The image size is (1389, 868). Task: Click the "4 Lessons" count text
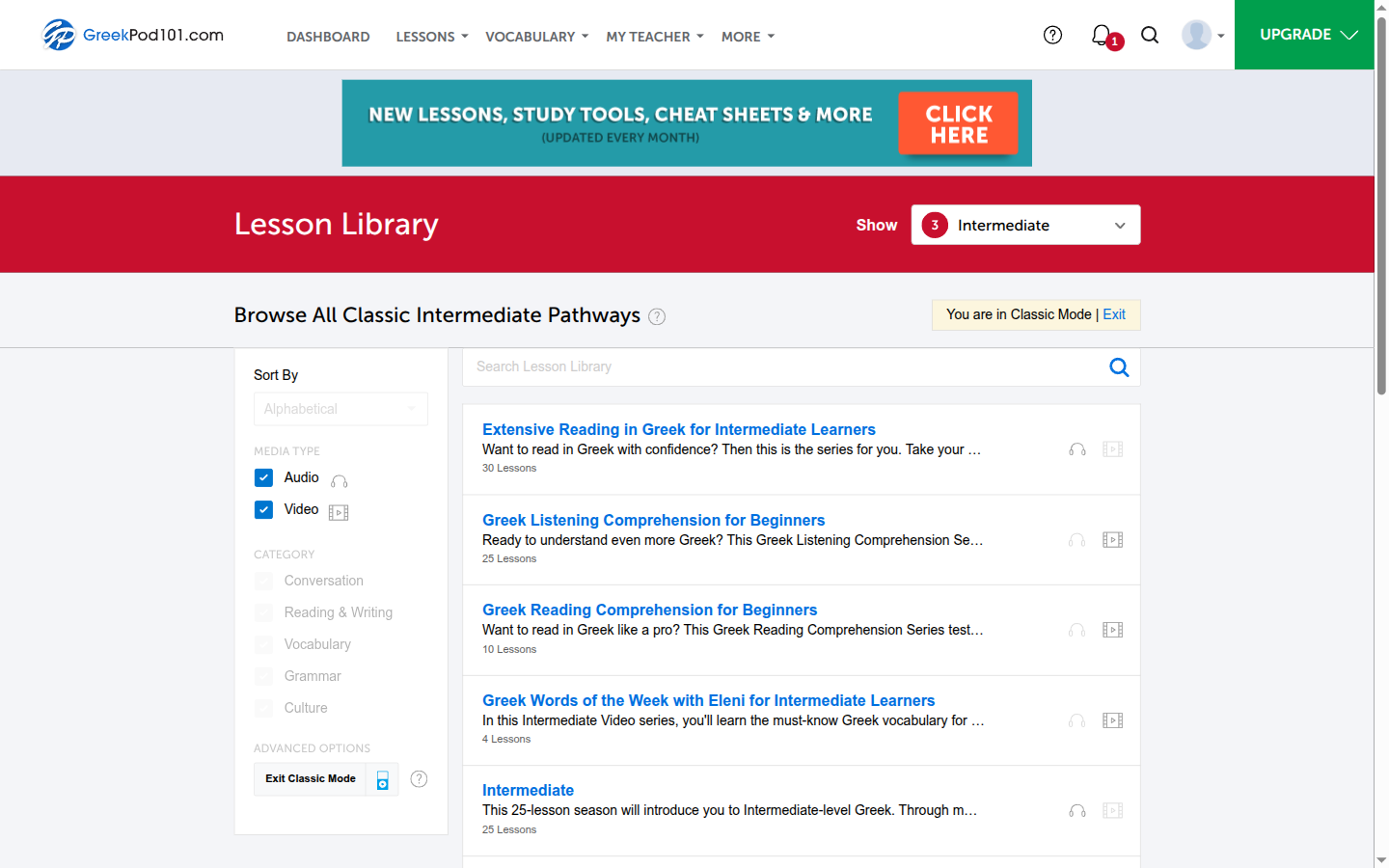tap(506, 739)
